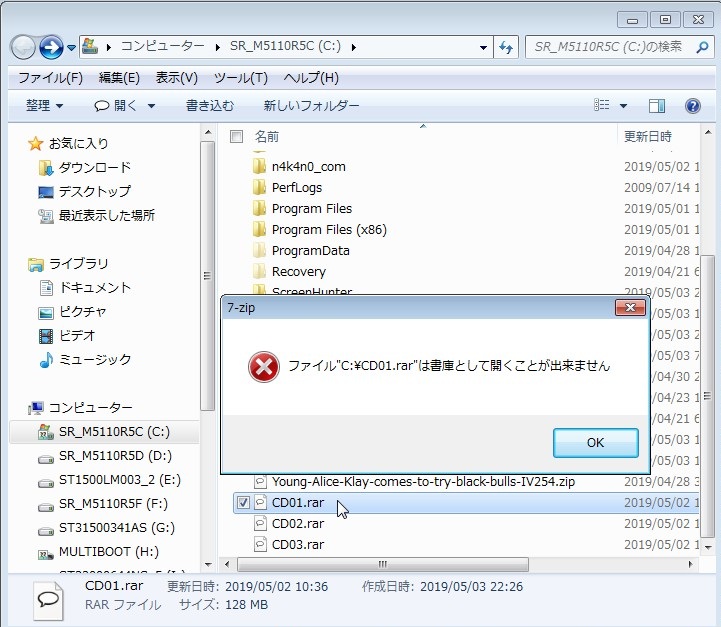Expand the arrow next to 開く
The image size is (721, 627).
(x=151, y=106)
